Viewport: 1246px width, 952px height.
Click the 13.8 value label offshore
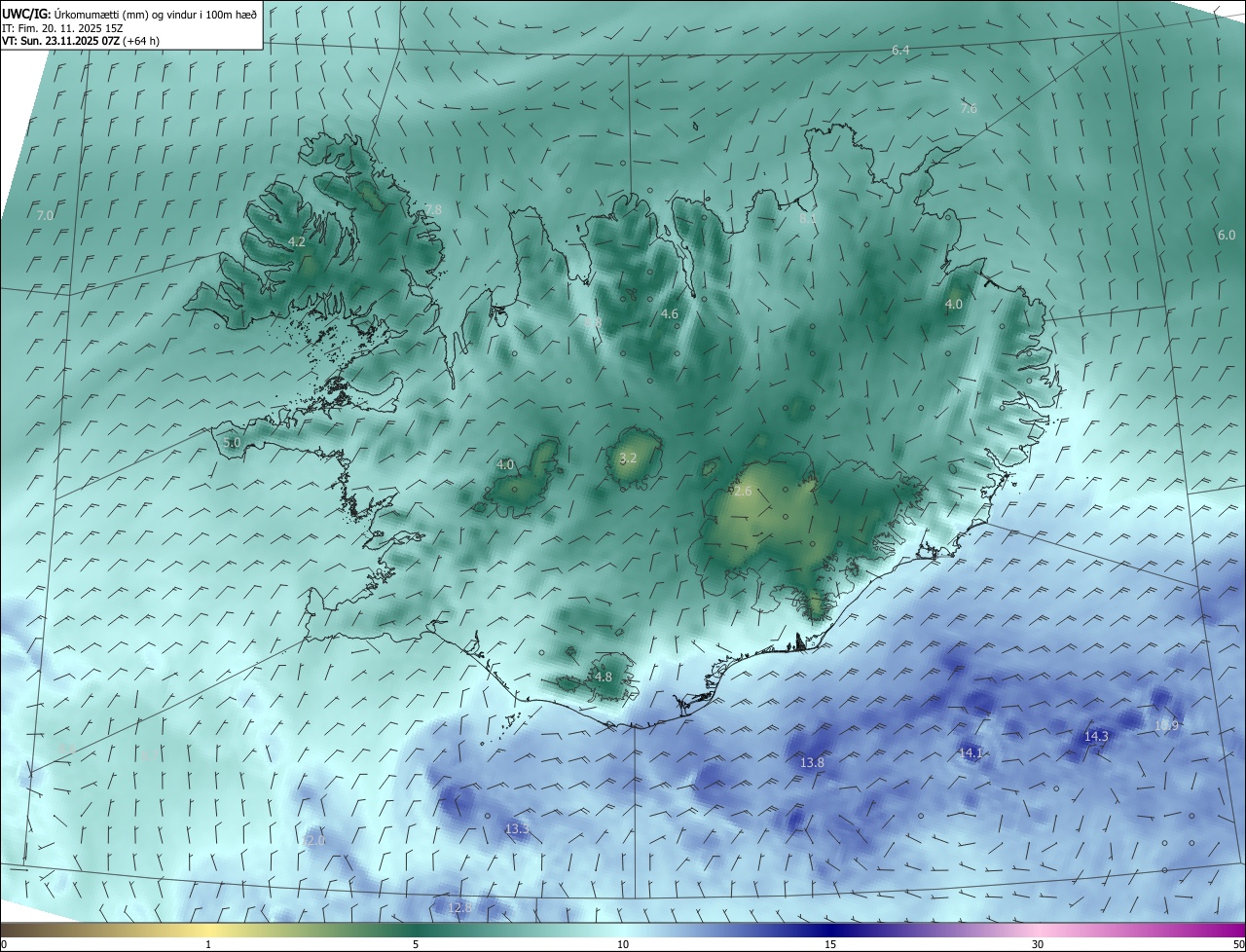click(x=813, y=762)
